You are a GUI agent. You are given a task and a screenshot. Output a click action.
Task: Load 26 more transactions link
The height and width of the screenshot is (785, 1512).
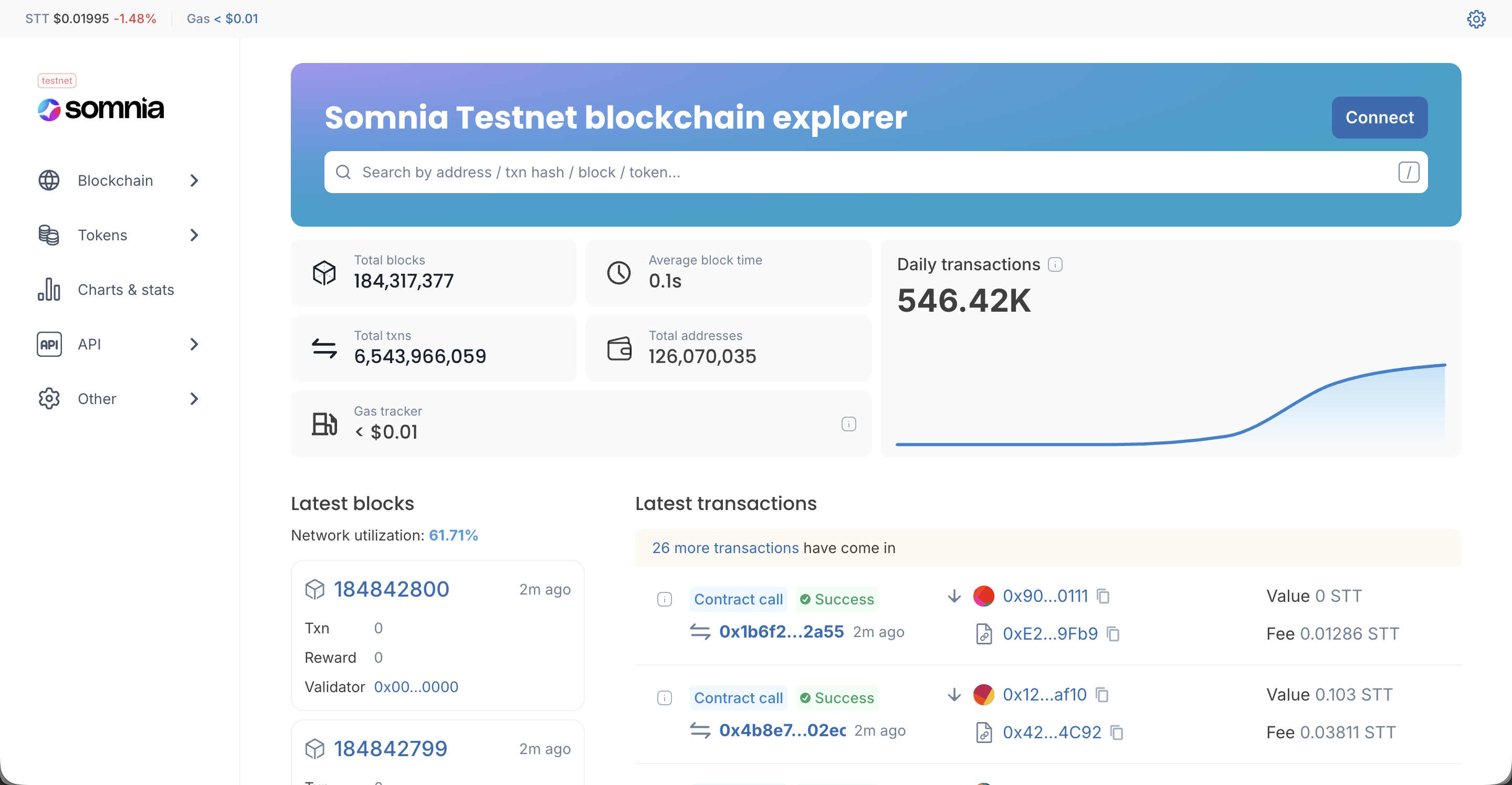click(725, 547)
